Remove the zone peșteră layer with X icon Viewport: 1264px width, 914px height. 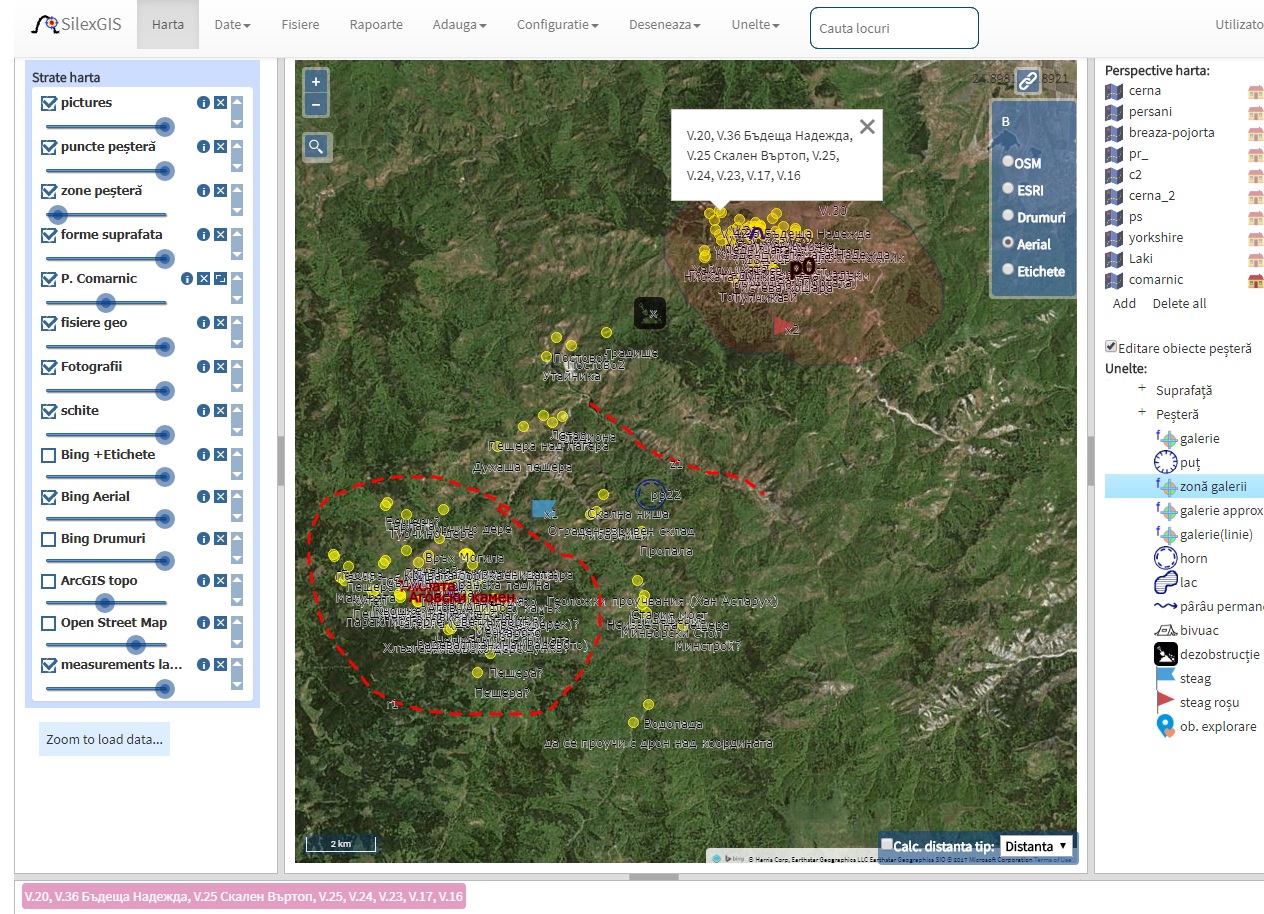[x=220, y=191]
